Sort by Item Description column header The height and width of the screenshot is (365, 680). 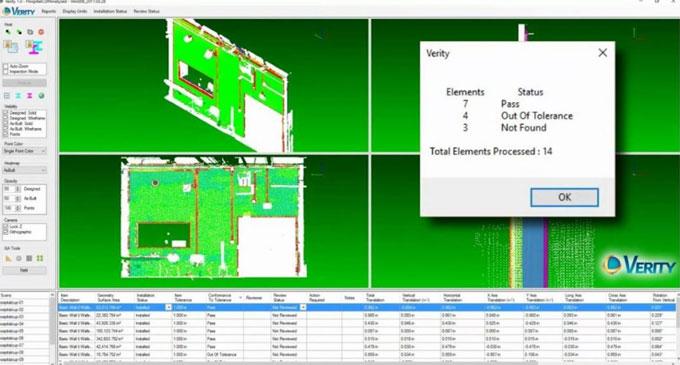[76, 297]
